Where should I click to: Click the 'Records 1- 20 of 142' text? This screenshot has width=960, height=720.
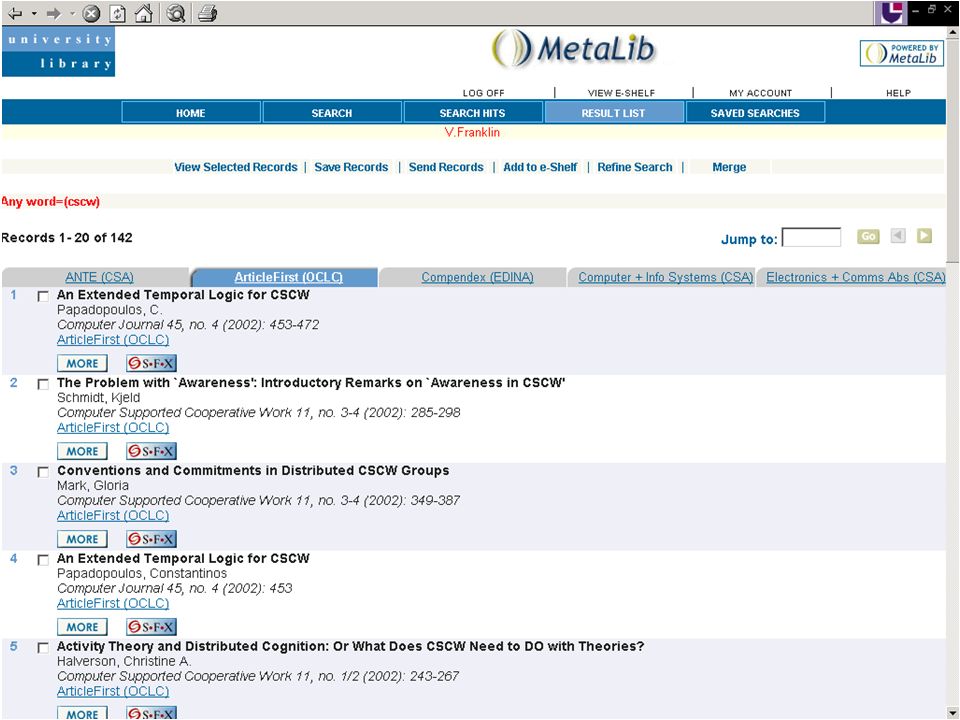pyautogui.click(x=67, y=238)
